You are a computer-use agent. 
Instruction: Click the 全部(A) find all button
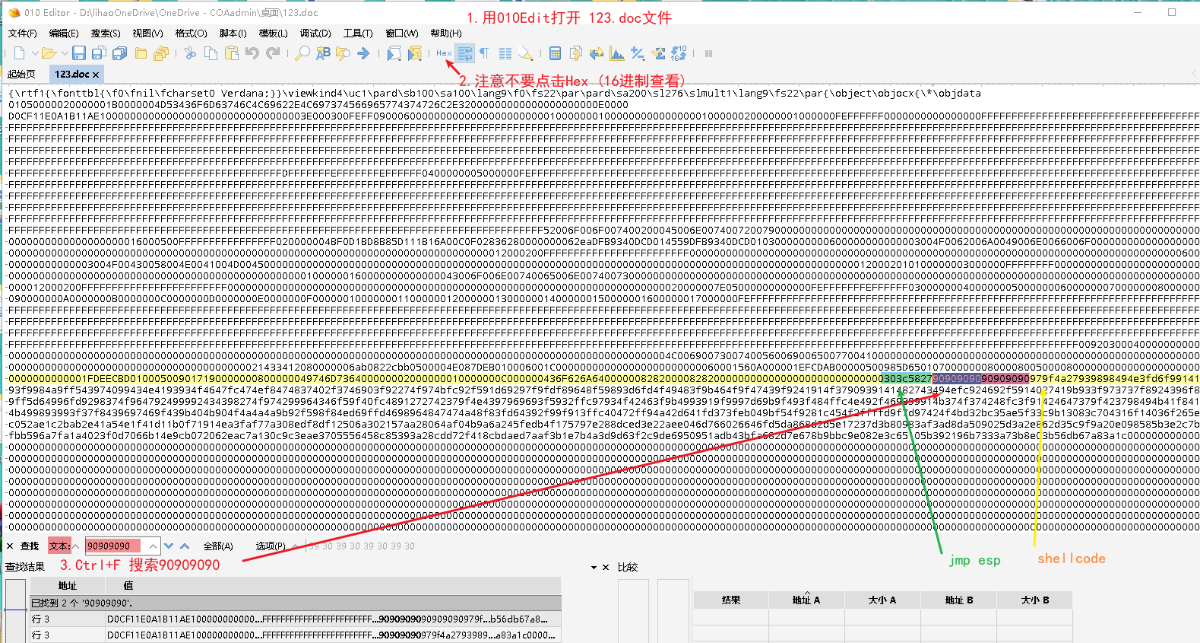click(x=218, y=546)
